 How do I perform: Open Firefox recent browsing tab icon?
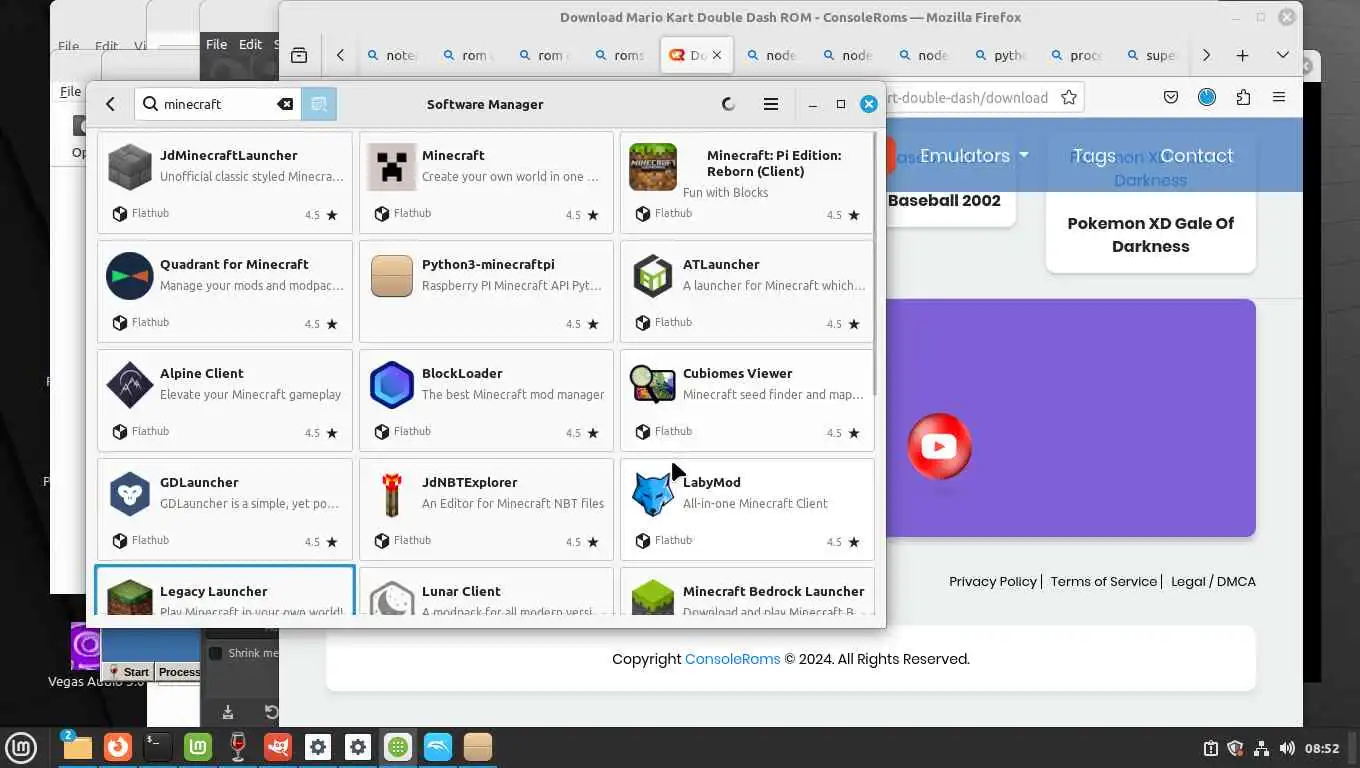coord(299,55)
